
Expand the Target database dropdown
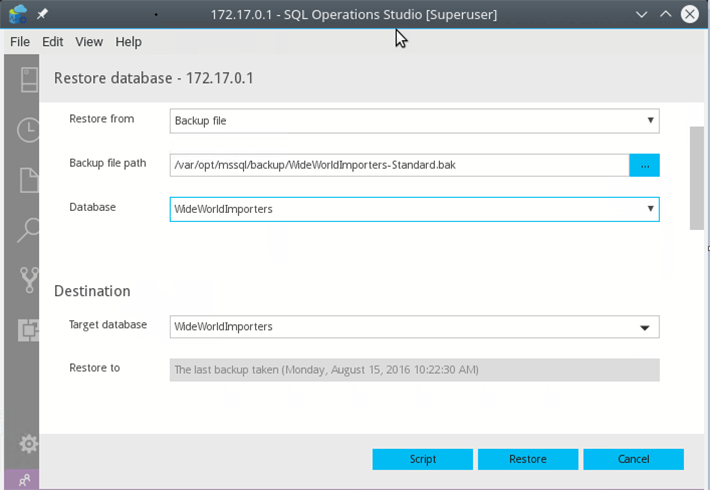pos(414,326)
